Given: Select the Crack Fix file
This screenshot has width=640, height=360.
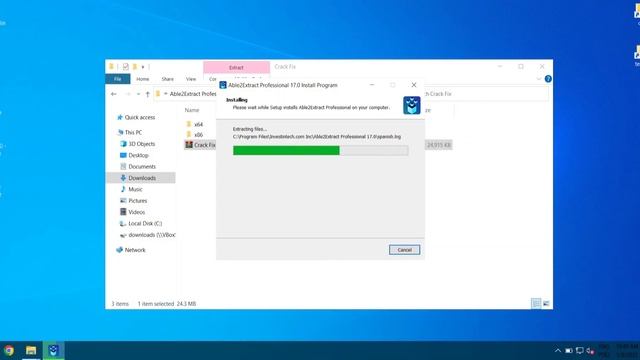Looking at the screenshot, I should click(x=200, y=145).
